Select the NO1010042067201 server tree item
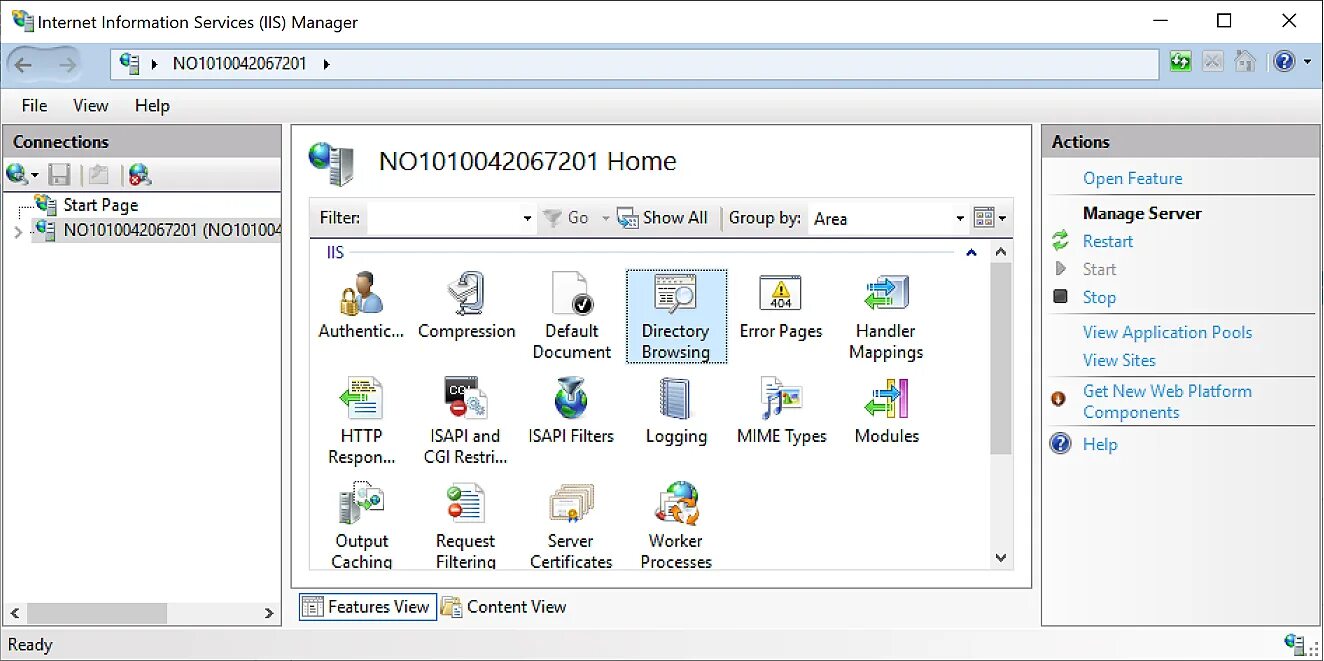The width and height of the screenshot is (1324, 661). [x=171, y=231]
